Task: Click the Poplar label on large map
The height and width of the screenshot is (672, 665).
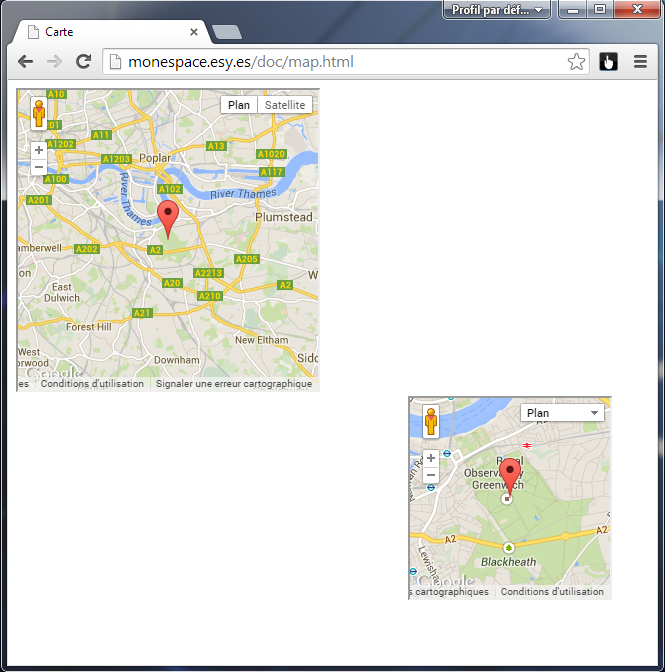Action: click(x=155, y=158)
